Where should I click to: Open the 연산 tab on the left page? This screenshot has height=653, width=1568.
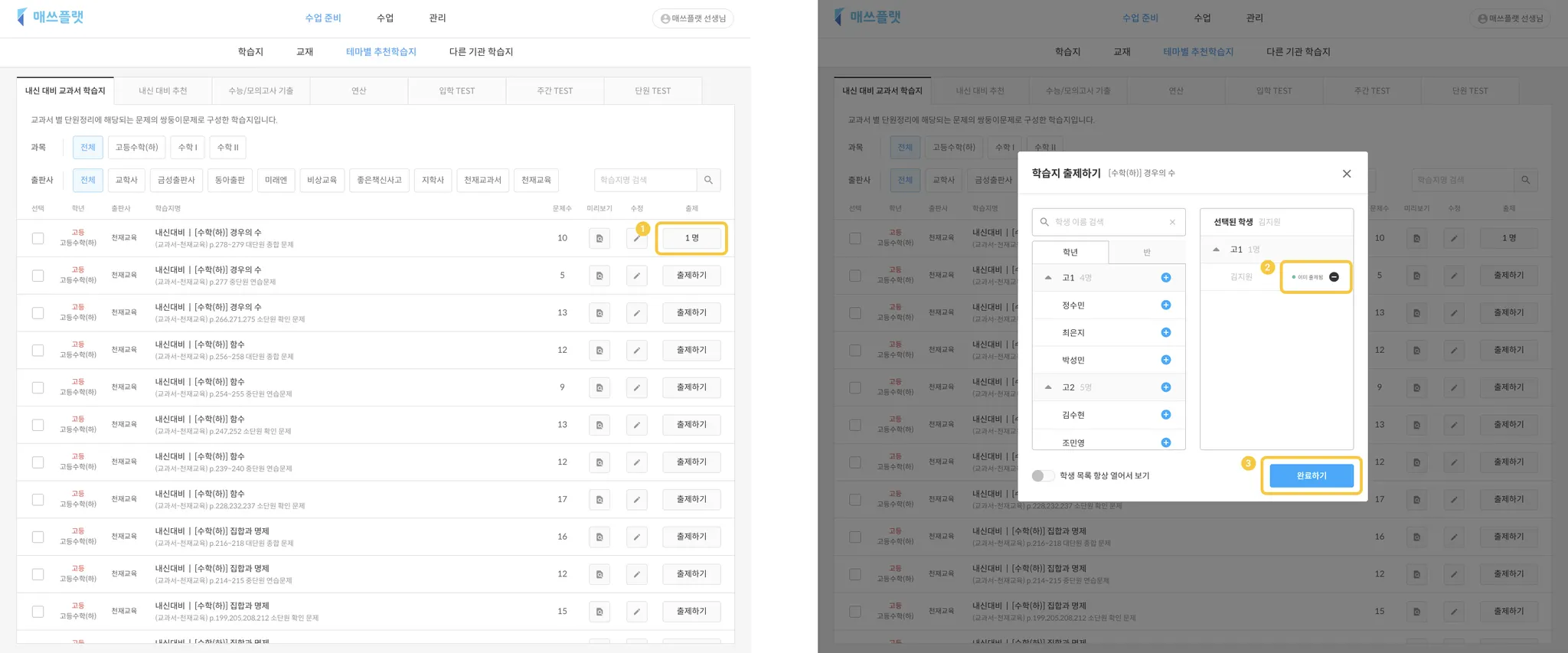point(359,90)
